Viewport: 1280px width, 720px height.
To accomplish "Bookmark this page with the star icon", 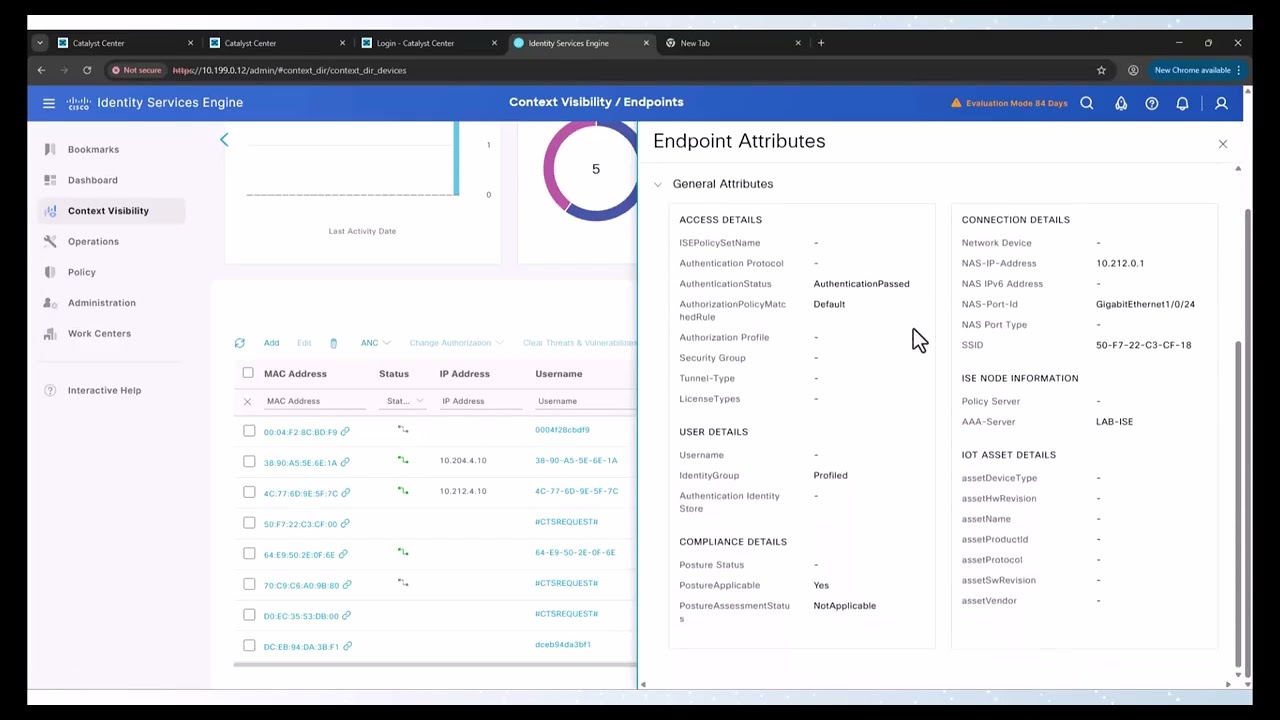I will tap(1101, 70).
